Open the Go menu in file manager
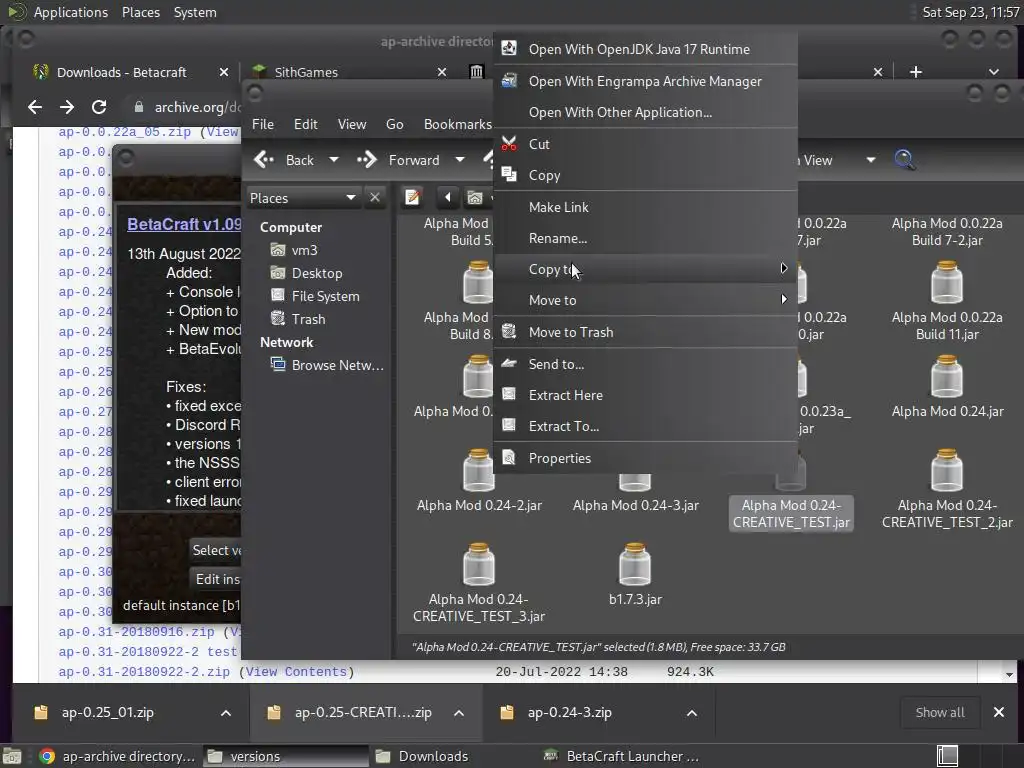 point(394,124)
